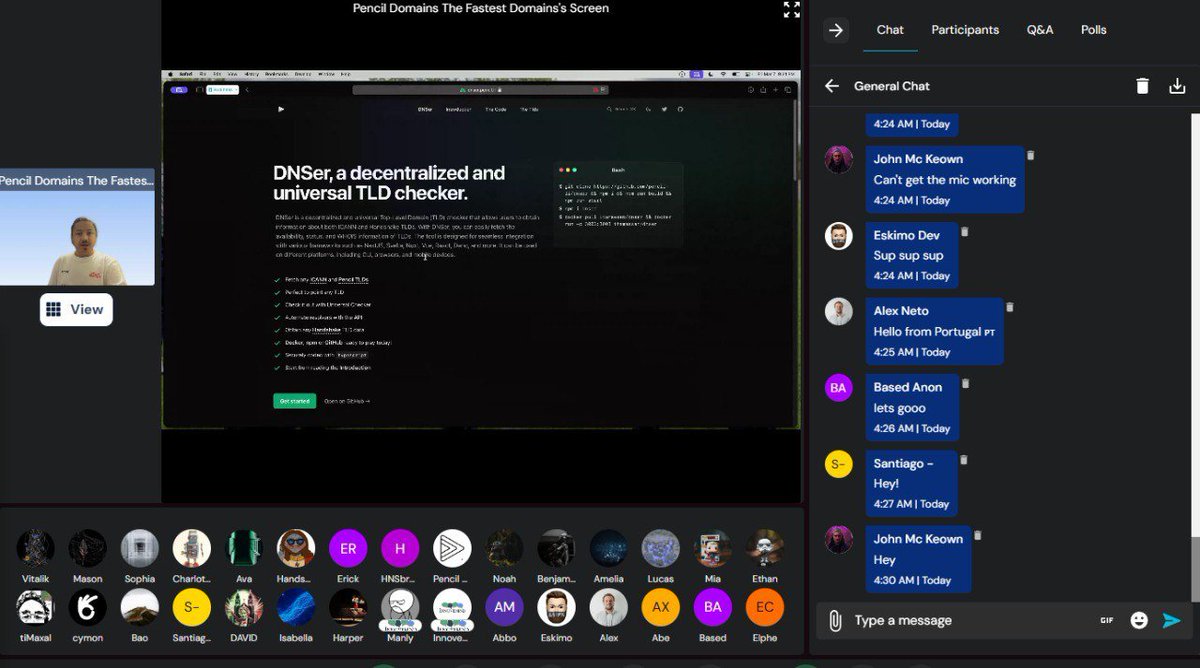The image size is (1200, 668).
Task: Select participant Charlot's avatar
Action: (192, 549)
